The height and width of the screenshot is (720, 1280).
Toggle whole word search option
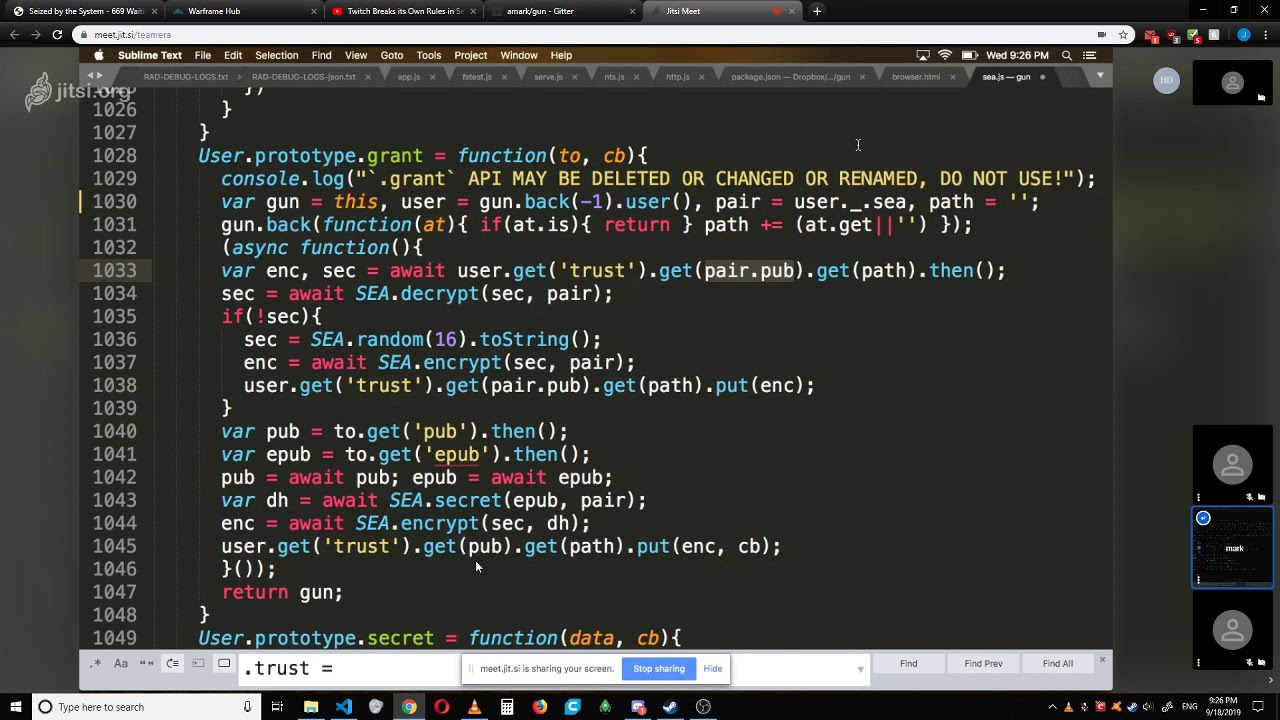pos(147,664)
